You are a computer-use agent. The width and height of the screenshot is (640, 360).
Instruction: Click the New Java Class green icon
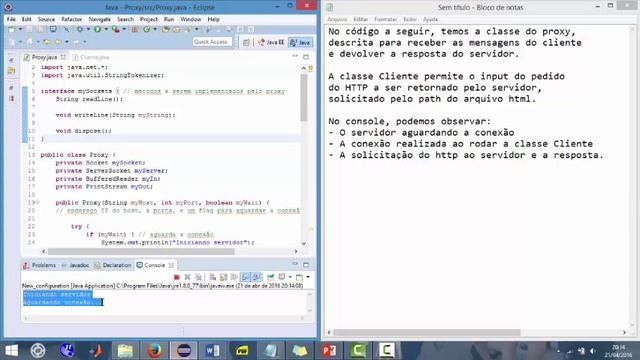pyautogui.click(x=147, y=29)
